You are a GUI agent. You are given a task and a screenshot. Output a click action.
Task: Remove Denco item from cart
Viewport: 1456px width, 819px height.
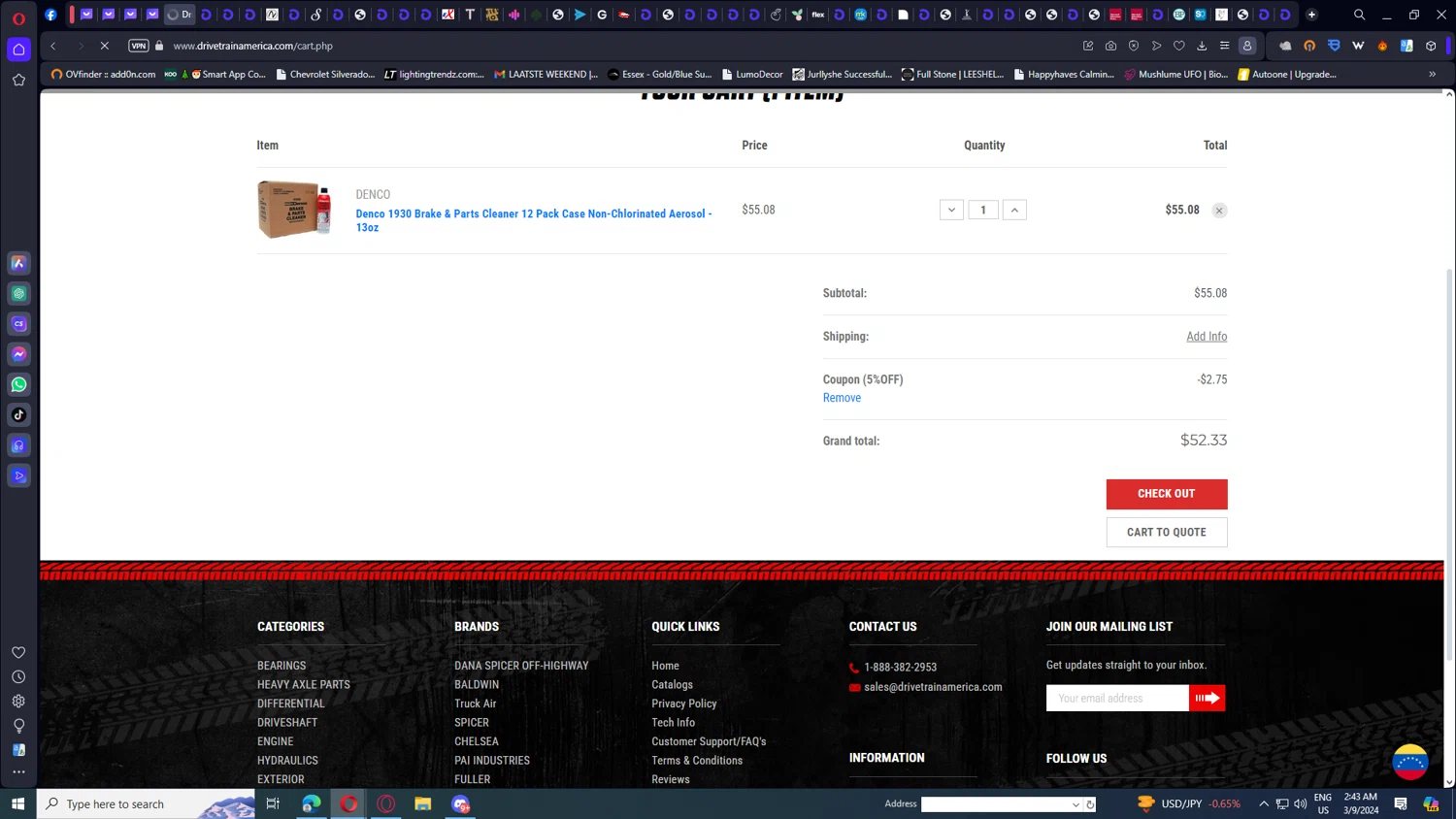point(1219,211)
